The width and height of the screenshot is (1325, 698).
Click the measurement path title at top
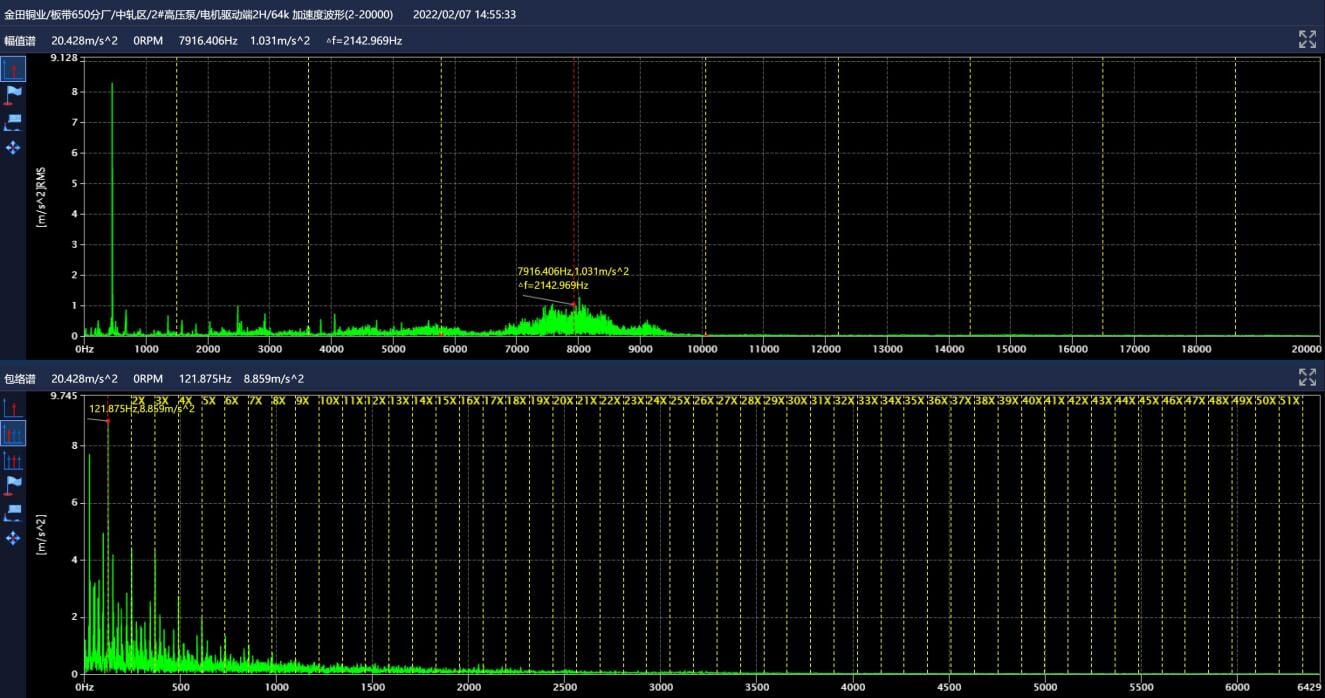pos(198,14)
